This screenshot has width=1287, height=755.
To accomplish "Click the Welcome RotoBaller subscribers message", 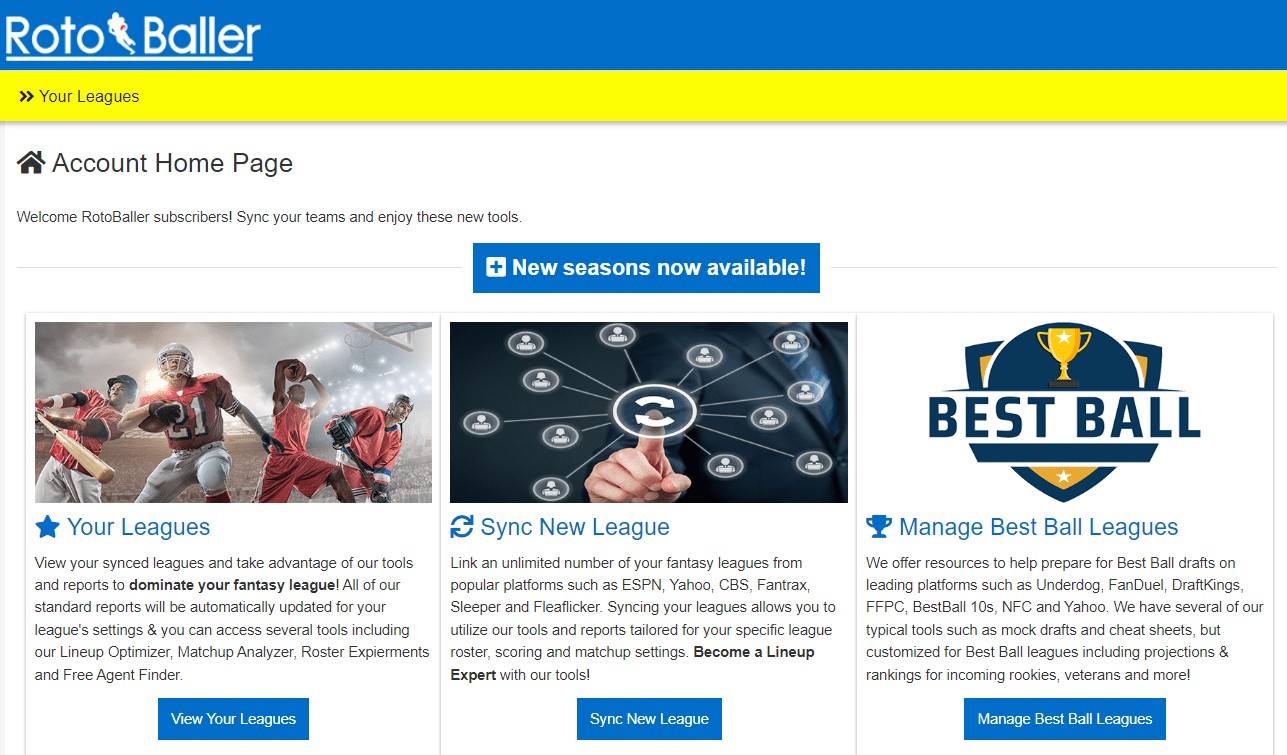I will point(269,216).
